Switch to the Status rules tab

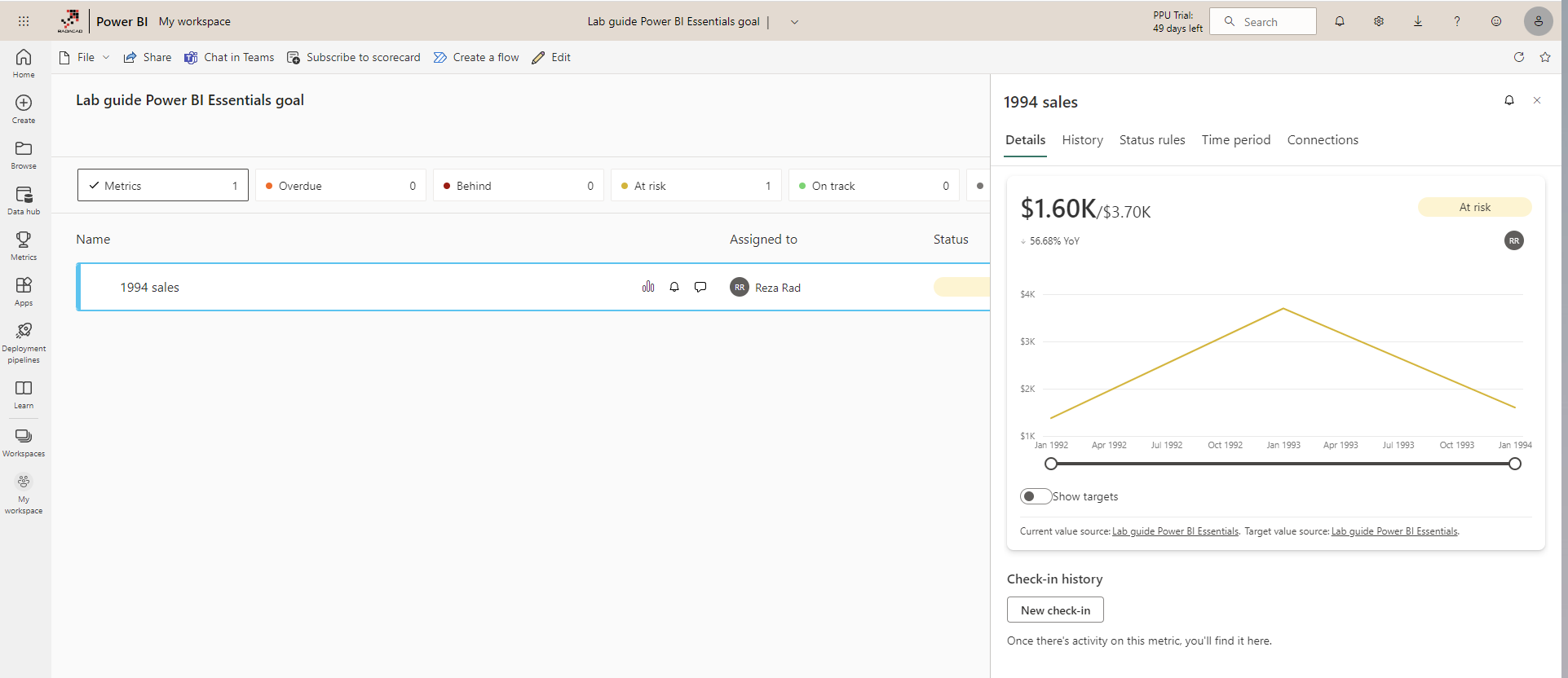pos(1152,140)
